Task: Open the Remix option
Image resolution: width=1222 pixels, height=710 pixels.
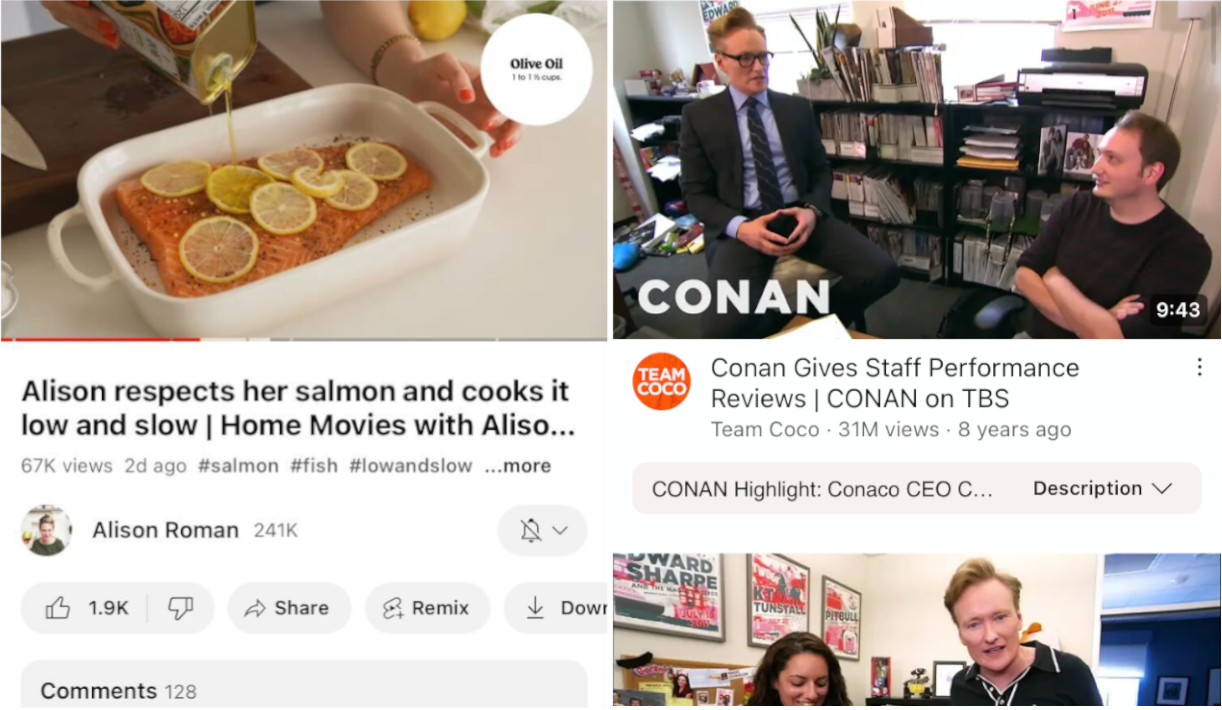Action: click(x=428, y=608)
